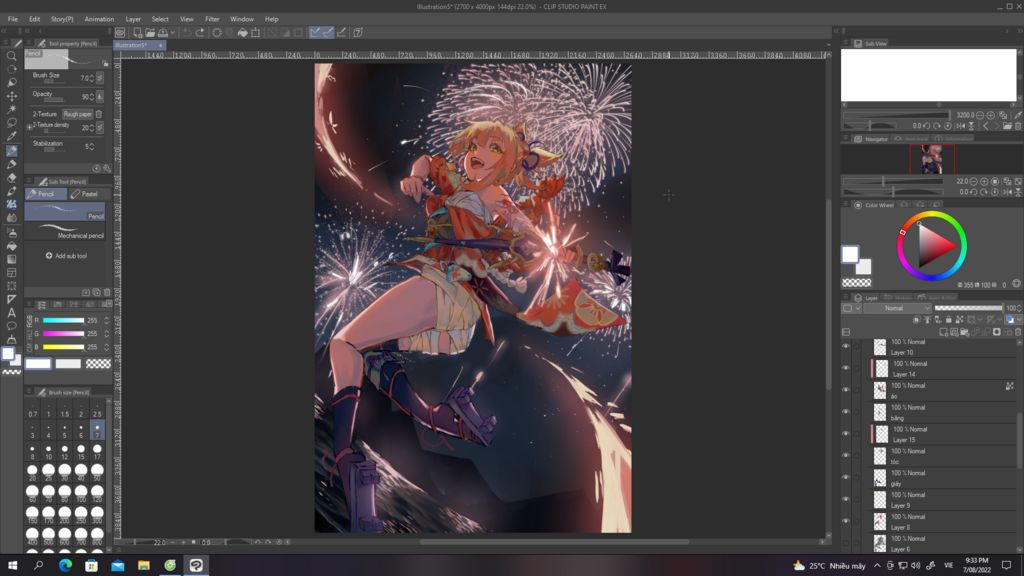Hide the 'băng' layer eye icon

[x=846, y=412]
